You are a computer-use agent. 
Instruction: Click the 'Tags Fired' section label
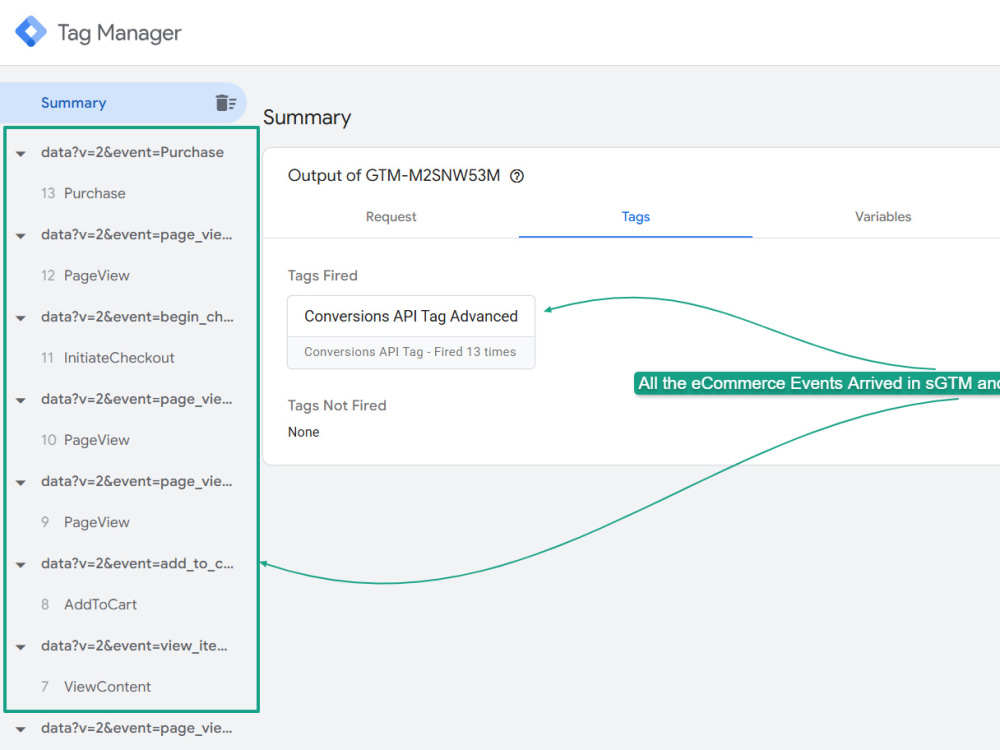click(323, 276)
